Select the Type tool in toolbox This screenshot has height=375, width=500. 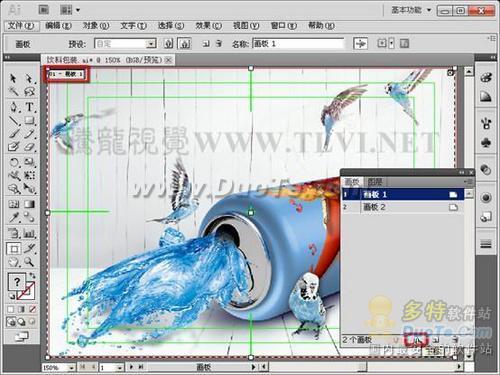pos(30,107)
